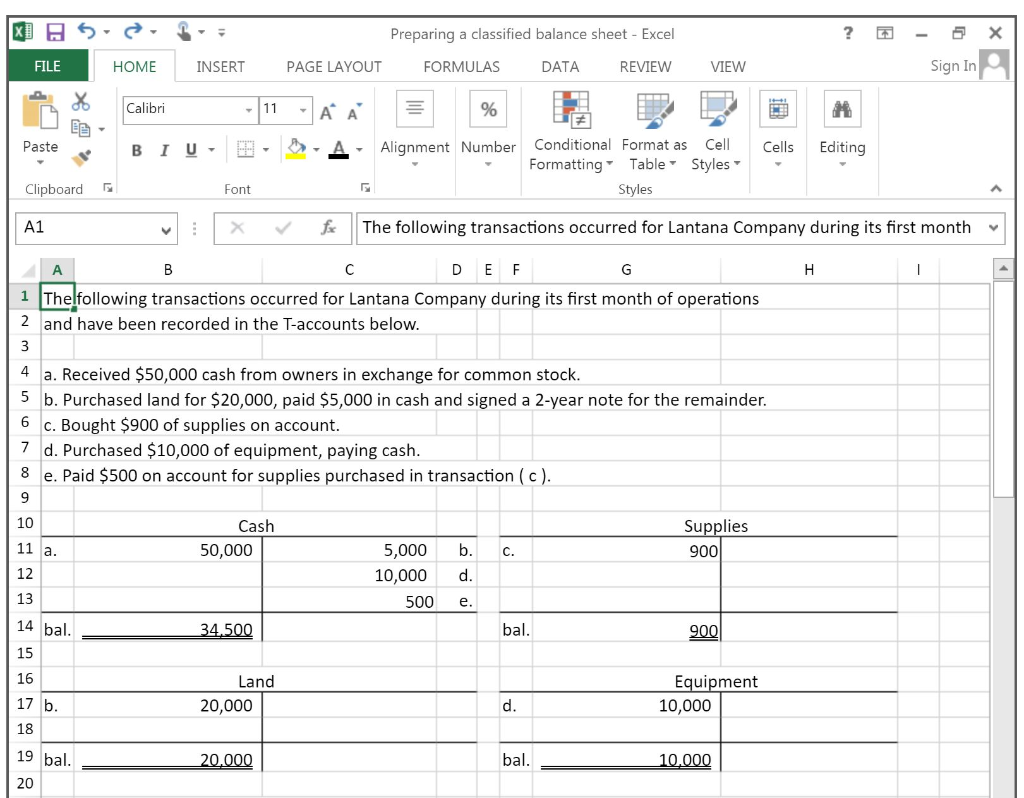Open font color dropdown arrow
The height and width of the screenshot is (798, 1024).
pyautogui.click(x=359, y=150)
